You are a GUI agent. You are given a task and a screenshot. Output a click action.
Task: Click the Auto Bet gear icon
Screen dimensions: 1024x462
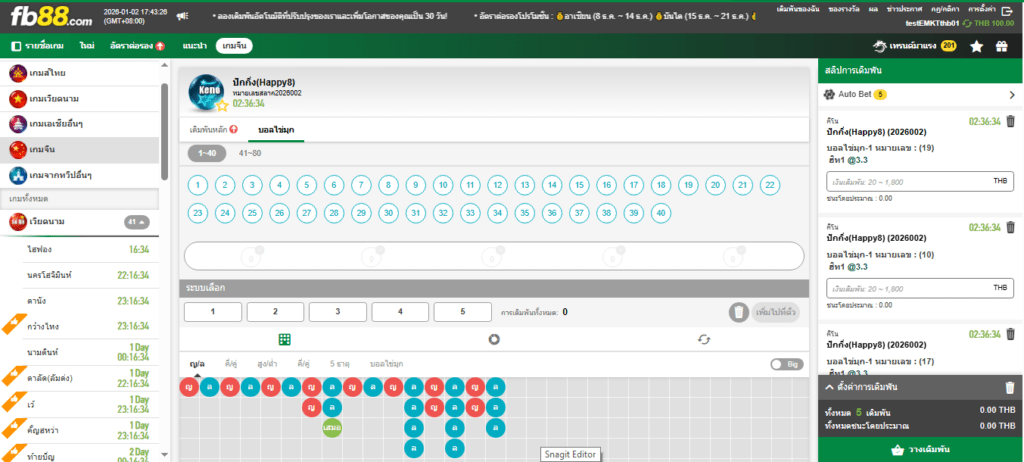click(829, 95)
